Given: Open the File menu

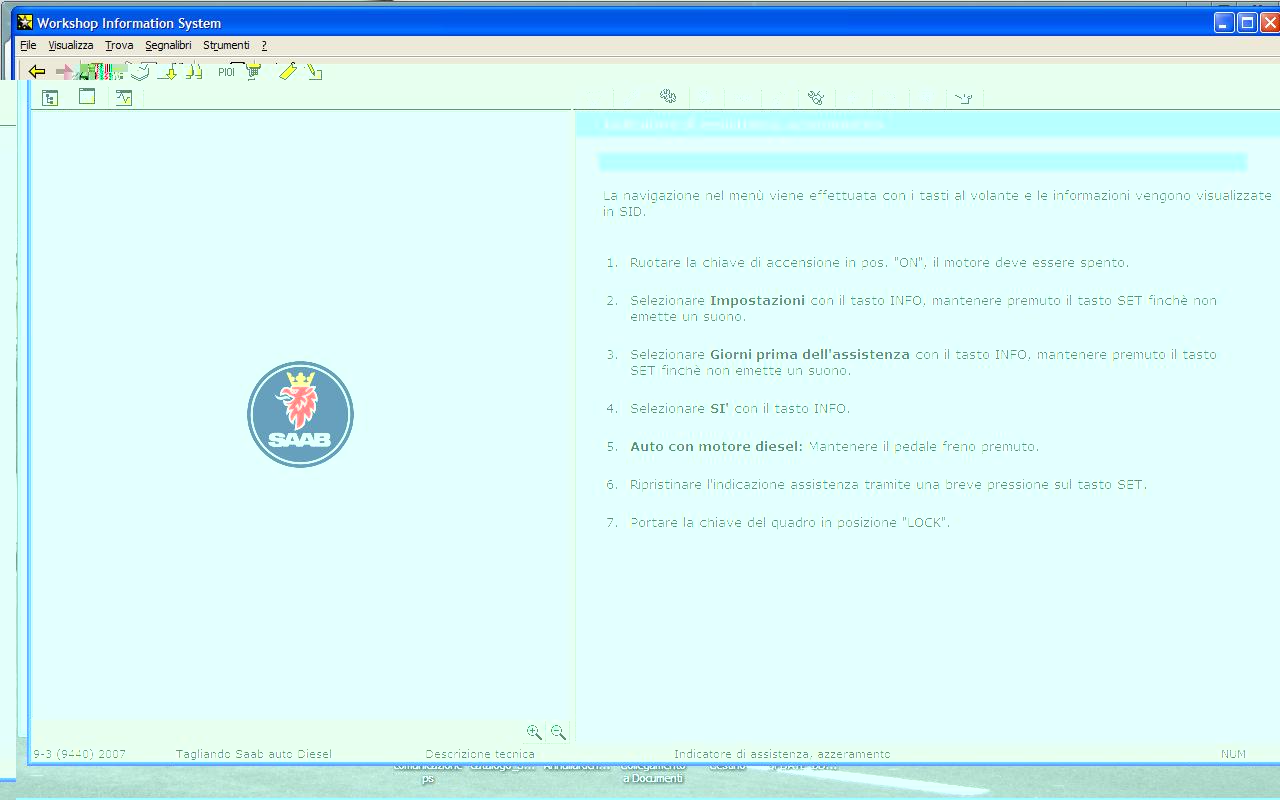Looking at the screenshot, I should pos(28,45).
